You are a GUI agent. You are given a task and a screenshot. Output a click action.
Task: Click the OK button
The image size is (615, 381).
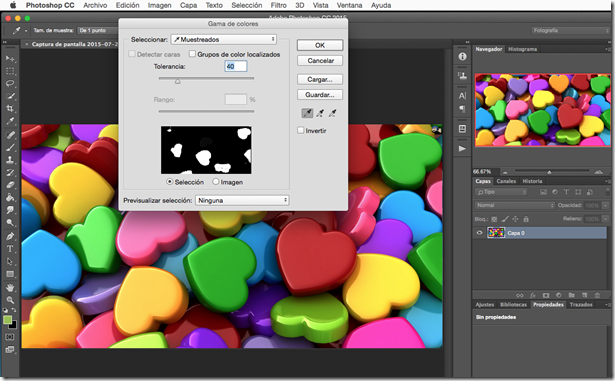(x=320, y=45)
